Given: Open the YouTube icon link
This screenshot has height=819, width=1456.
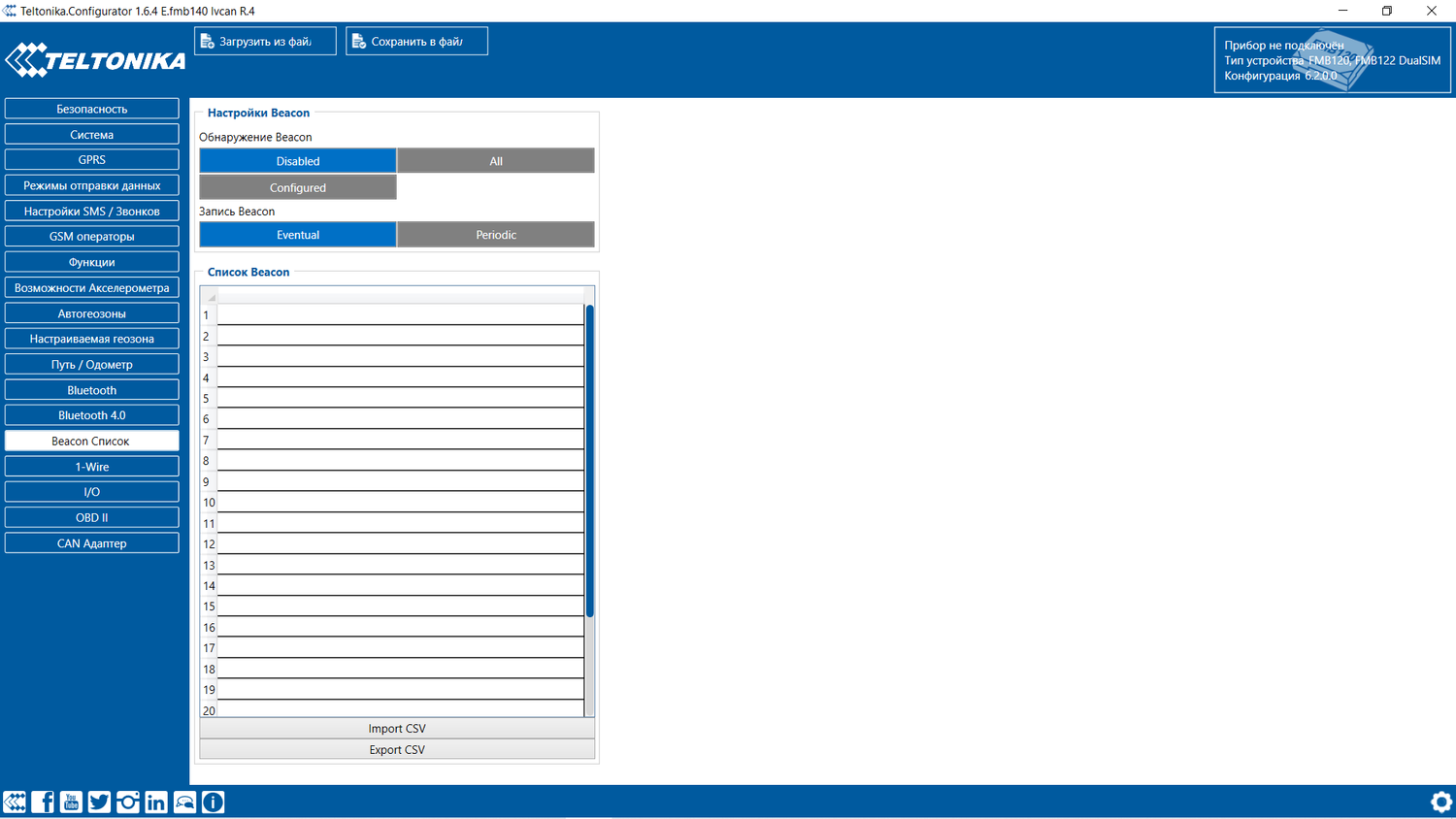Looking at the screenshot, I should click(71, 802).
